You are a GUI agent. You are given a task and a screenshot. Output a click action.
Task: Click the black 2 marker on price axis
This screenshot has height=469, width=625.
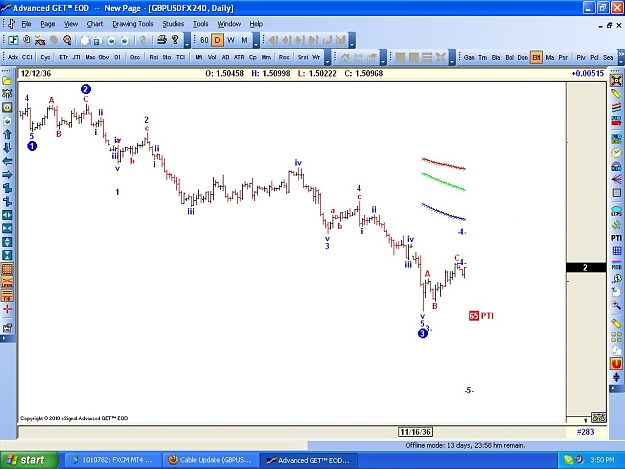pos(586,267)
